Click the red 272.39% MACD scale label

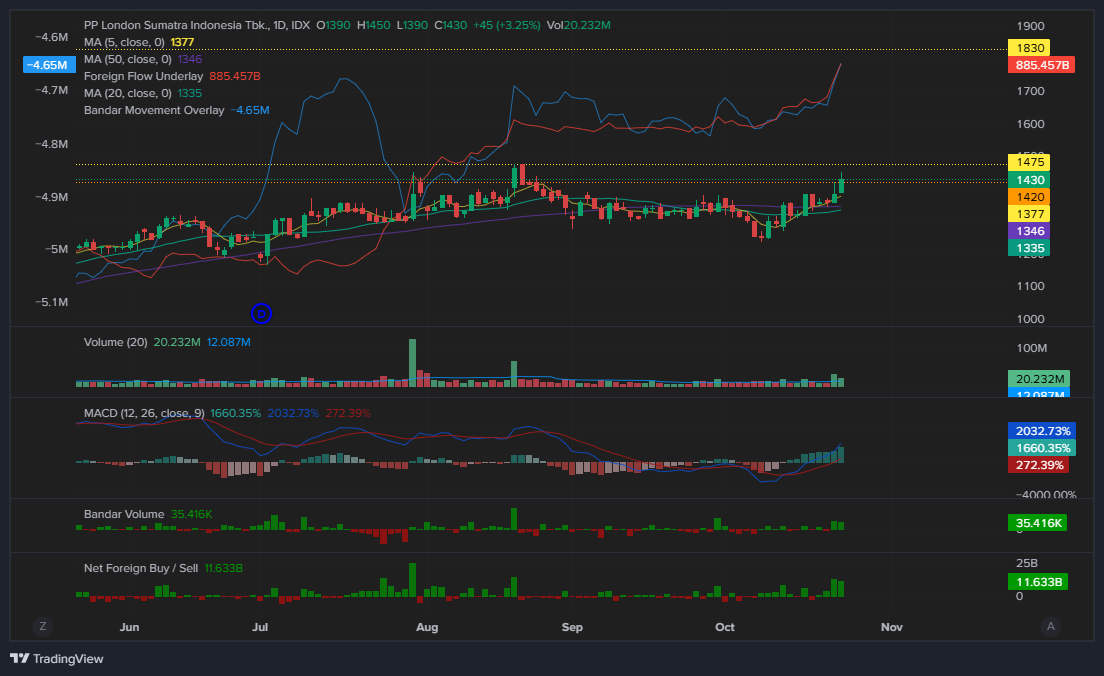pyautogui.click(x=1039, y=465)
